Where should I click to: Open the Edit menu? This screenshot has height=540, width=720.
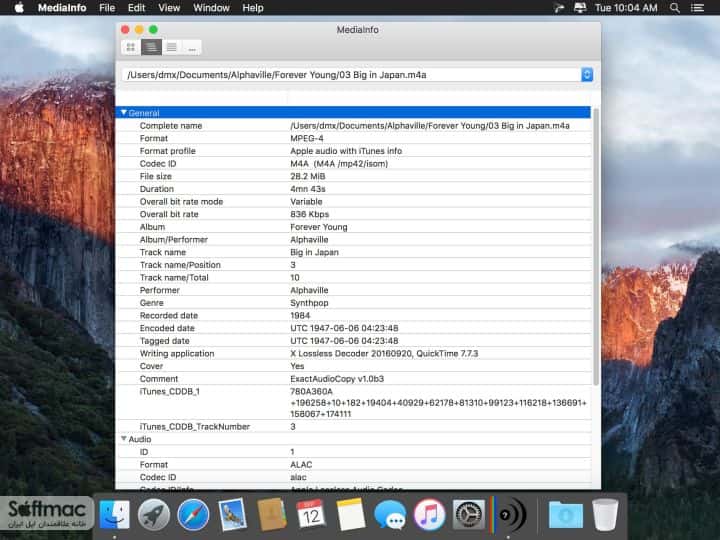(x=136, y=8)
